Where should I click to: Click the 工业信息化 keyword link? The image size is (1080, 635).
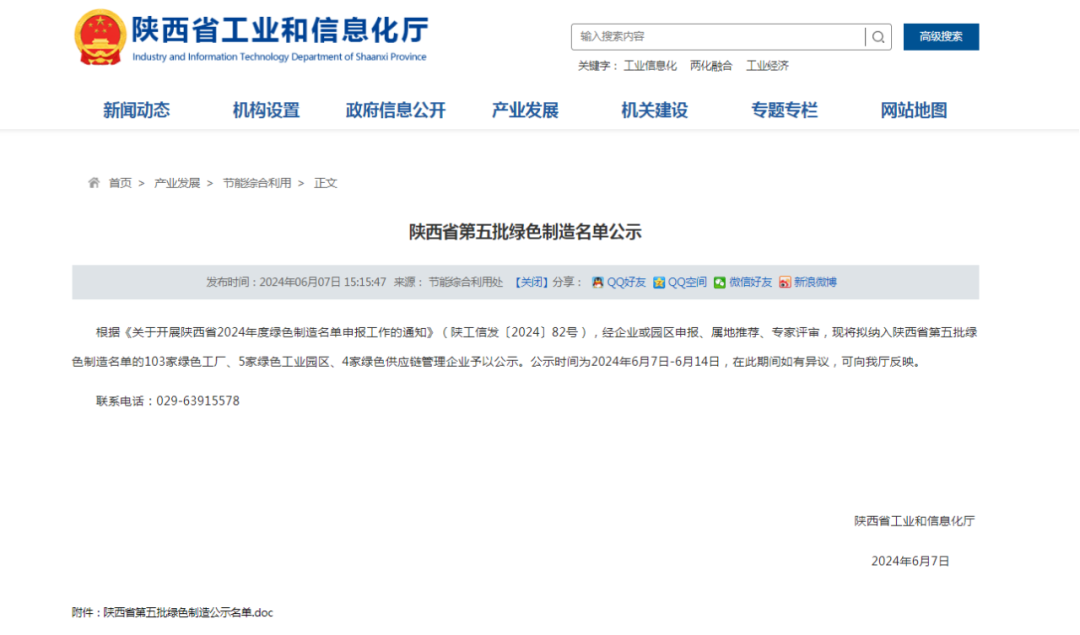(x=649, y=65)
